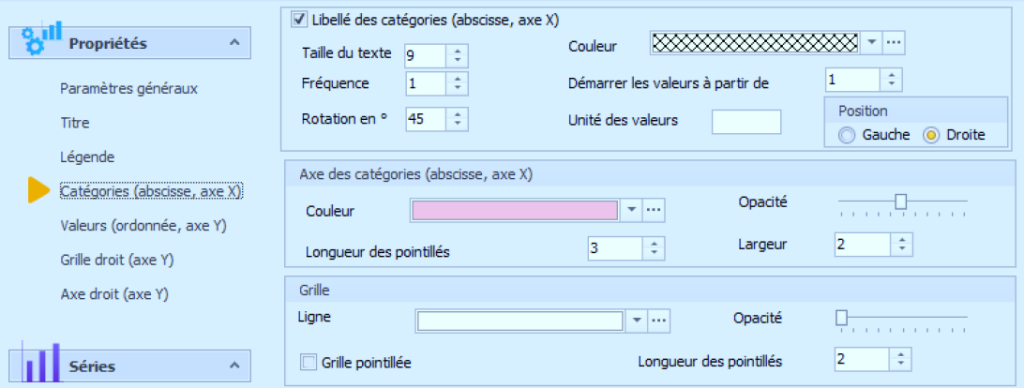Decrease Rotation en ° spinner value
Image resolution: width=1024 pixels, height=388 pixels.
pyautogui.click(x=457, y=124)
